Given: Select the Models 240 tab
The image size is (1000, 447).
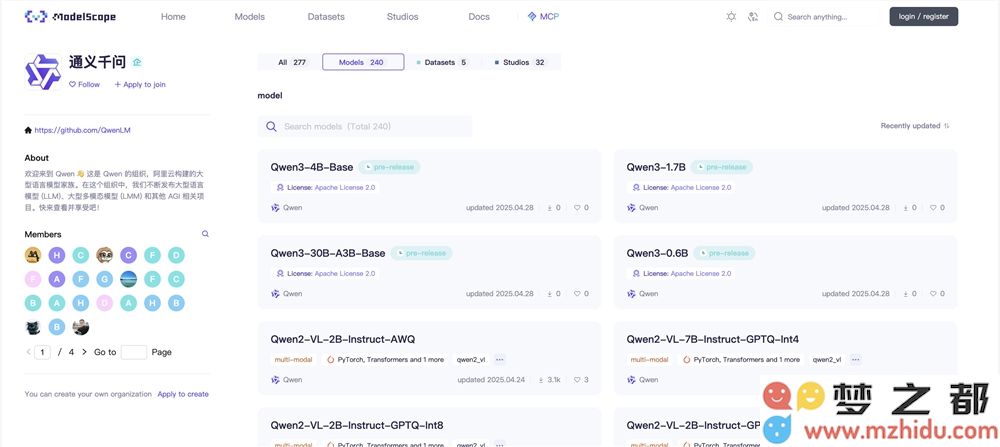Looking at the screenshot, I should 363,62.
